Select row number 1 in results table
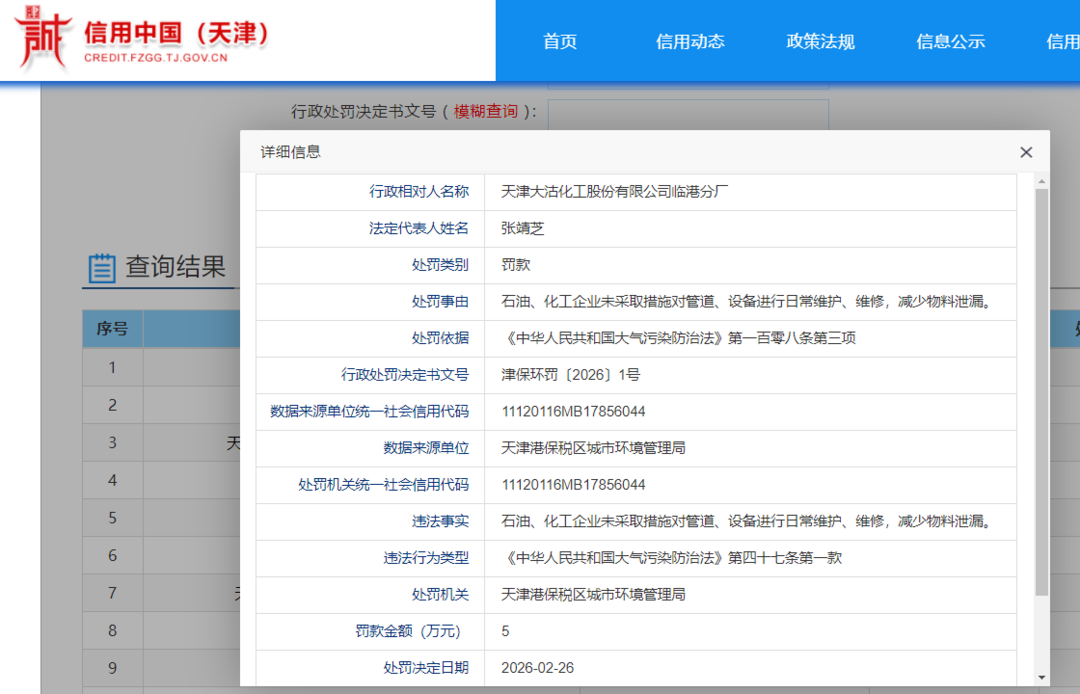The height and width of the screenshot is (694, 1080). click(x=113, y=367)
